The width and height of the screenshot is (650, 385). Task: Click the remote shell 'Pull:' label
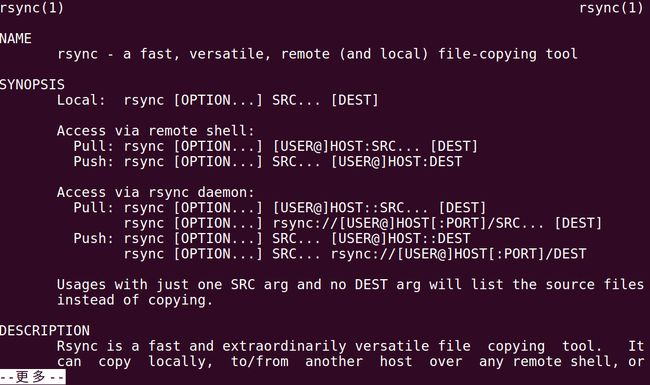(93, 146)
